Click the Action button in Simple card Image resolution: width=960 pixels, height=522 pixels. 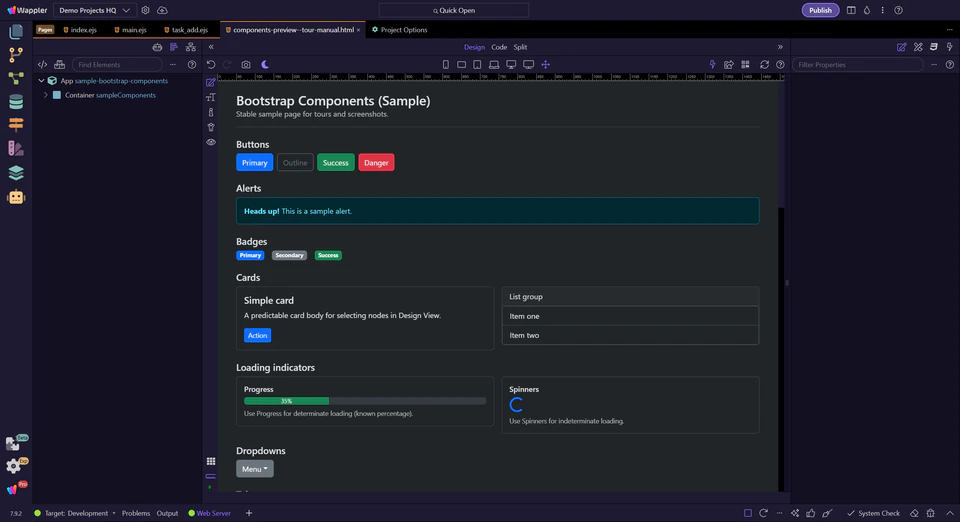point(257,335)
